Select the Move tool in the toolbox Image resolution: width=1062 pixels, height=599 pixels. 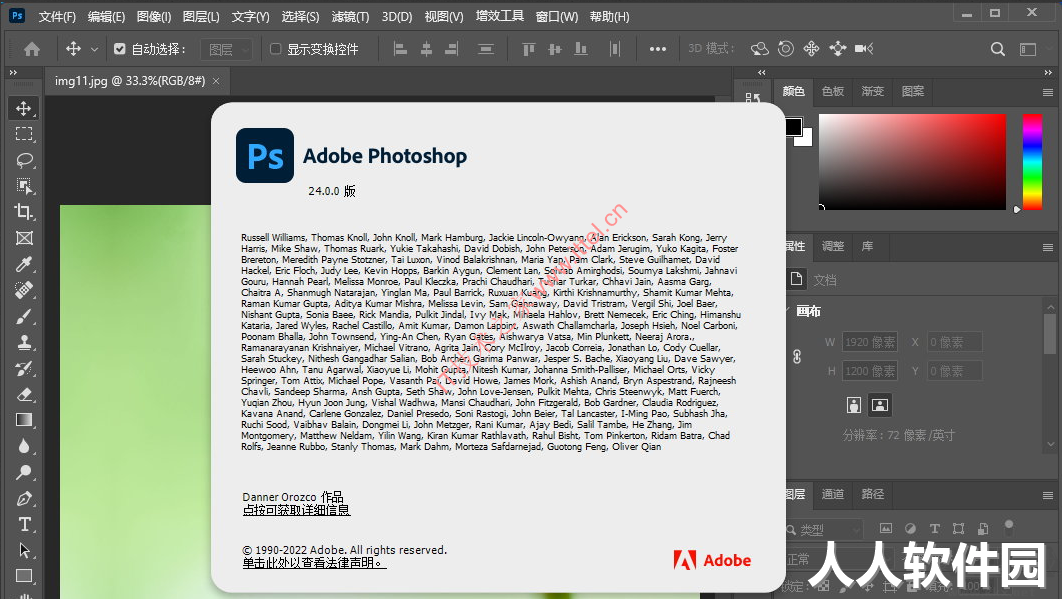pyautogui.click(x=24, y=108)
